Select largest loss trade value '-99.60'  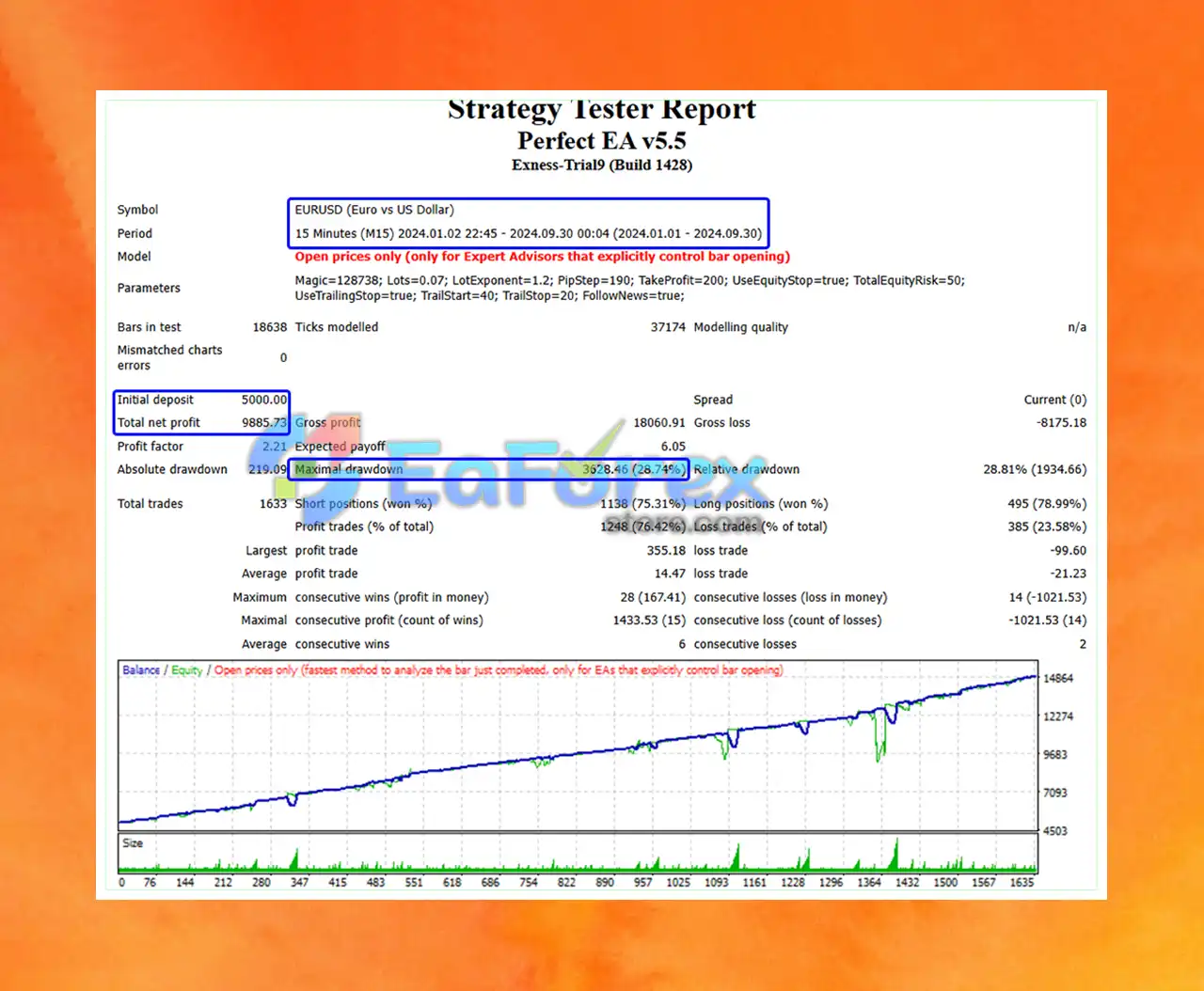[1068, 551]
